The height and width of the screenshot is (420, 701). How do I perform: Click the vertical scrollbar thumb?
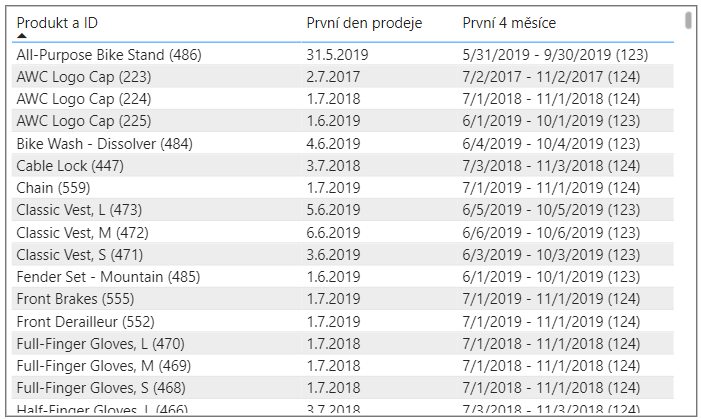(x=688, y=21)
